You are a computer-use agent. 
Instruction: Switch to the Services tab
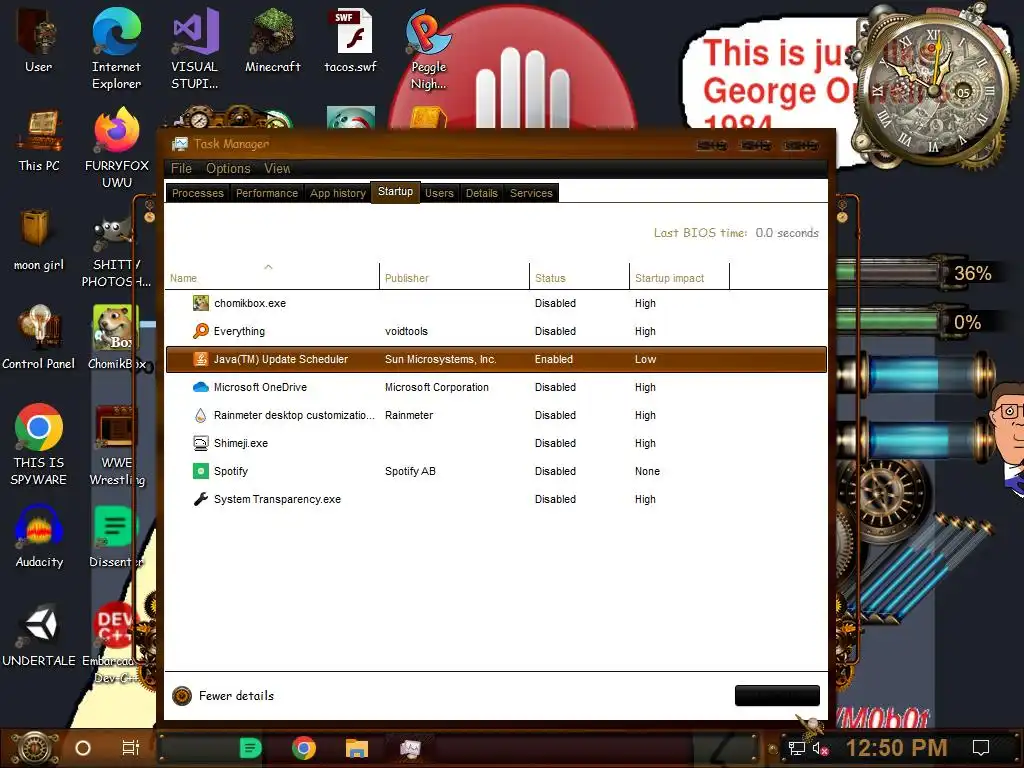pos(531,193)
